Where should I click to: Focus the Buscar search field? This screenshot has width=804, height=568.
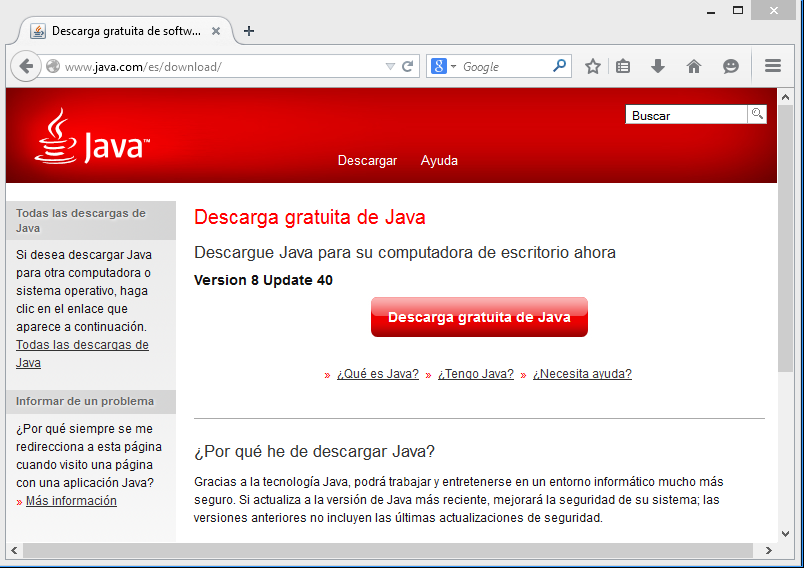(x=686, y=115)
